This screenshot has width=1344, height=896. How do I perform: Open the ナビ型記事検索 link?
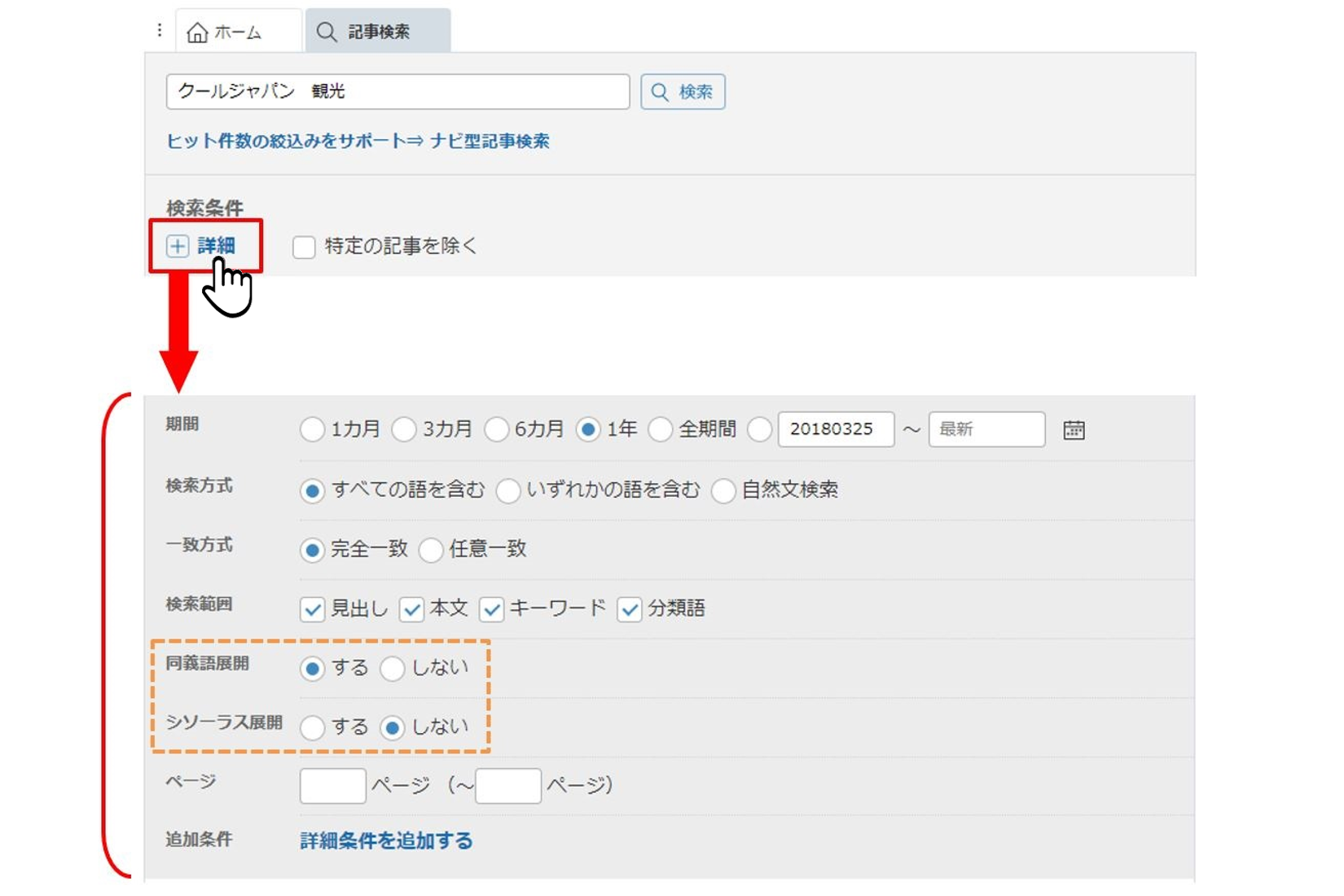point(490,141)
